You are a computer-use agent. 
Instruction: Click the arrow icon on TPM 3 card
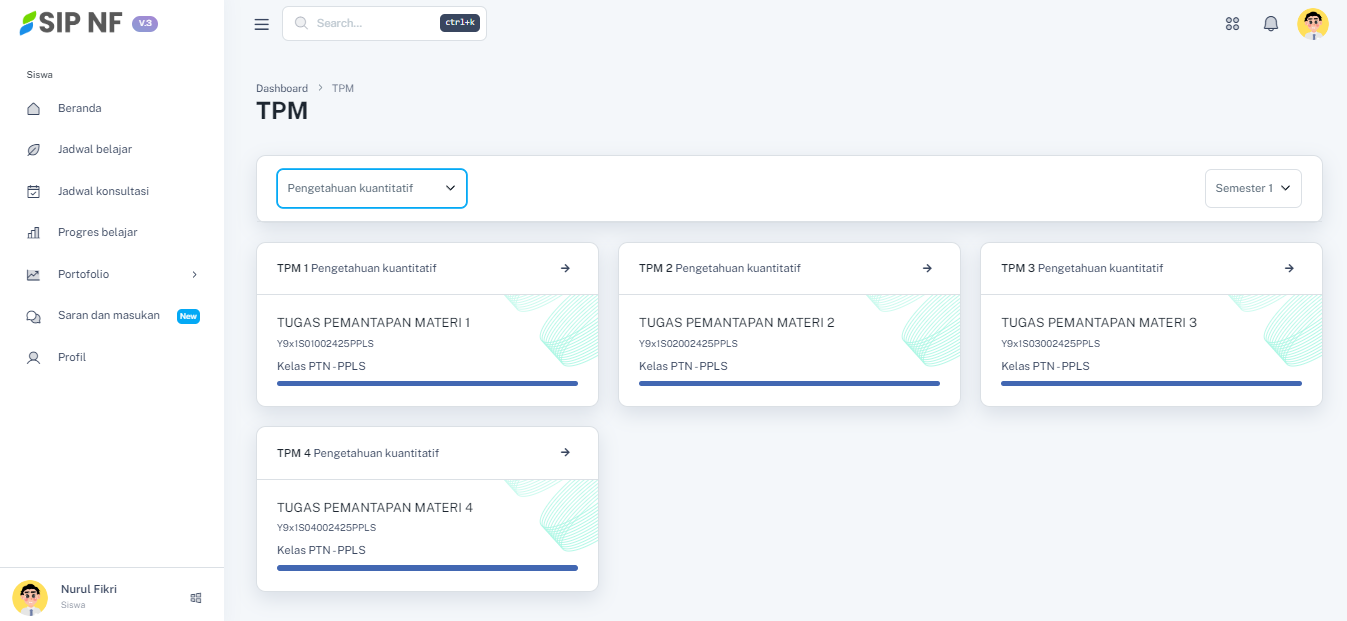1289,268
